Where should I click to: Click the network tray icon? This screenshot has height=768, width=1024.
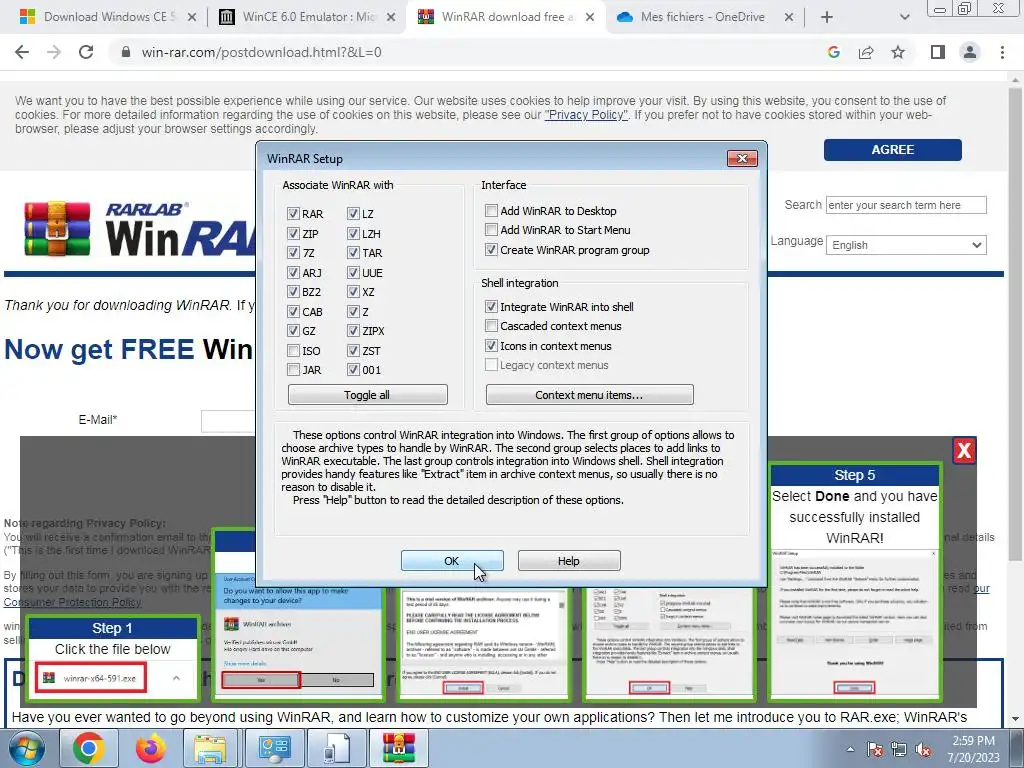(x=899, y=749)
